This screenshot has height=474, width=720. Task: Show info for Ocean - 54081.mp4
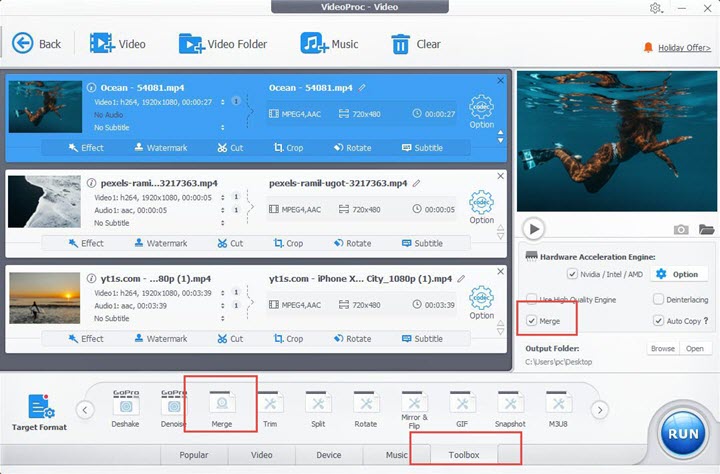pyautogui.click(x=91, y=87)
